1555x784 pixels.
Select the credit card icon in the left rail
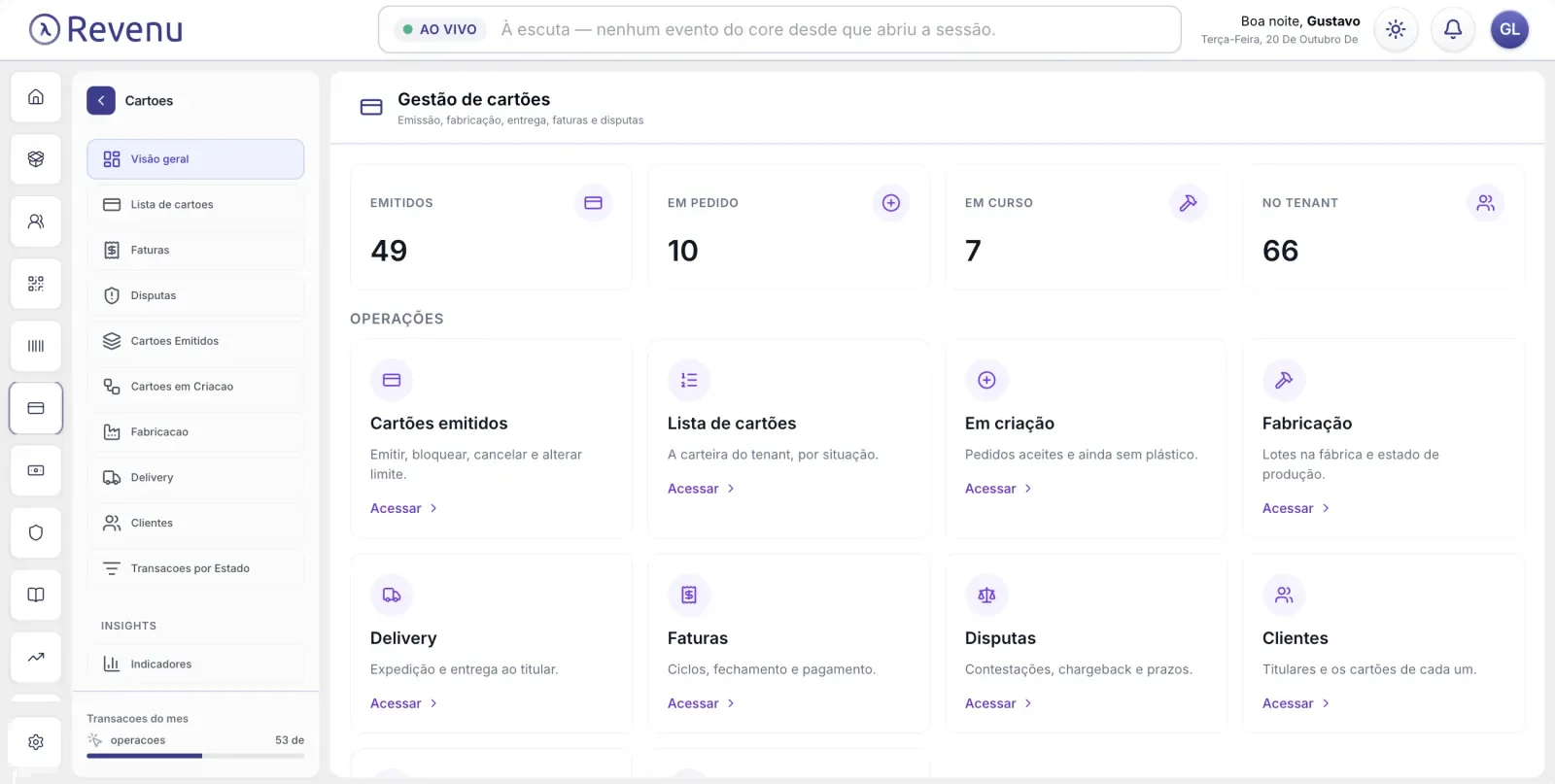(x=36, y=408)
